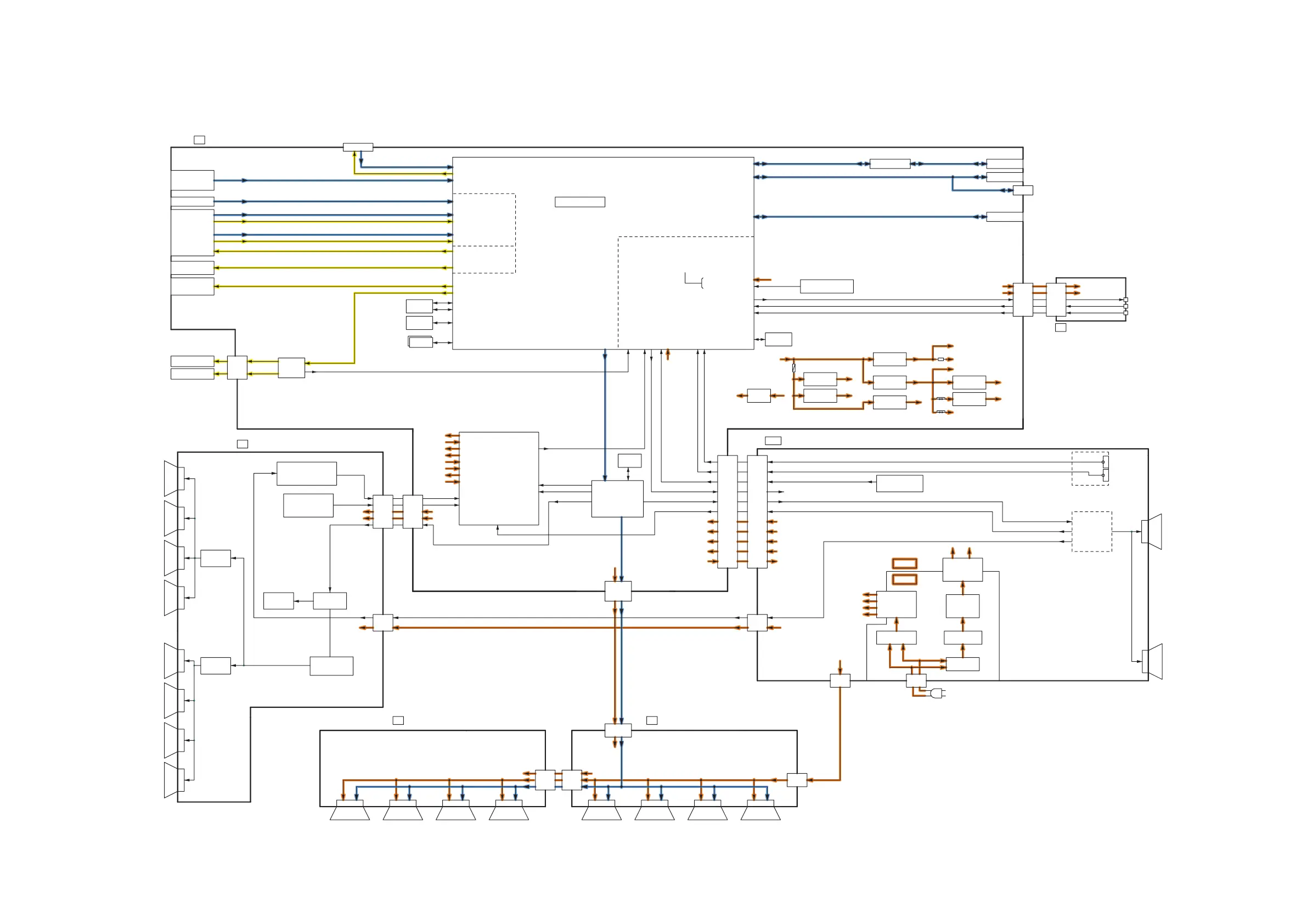Click the upper speaker symbol on the right edge
This screenshot has height=924, width=1307.
tap(1152, 532)
